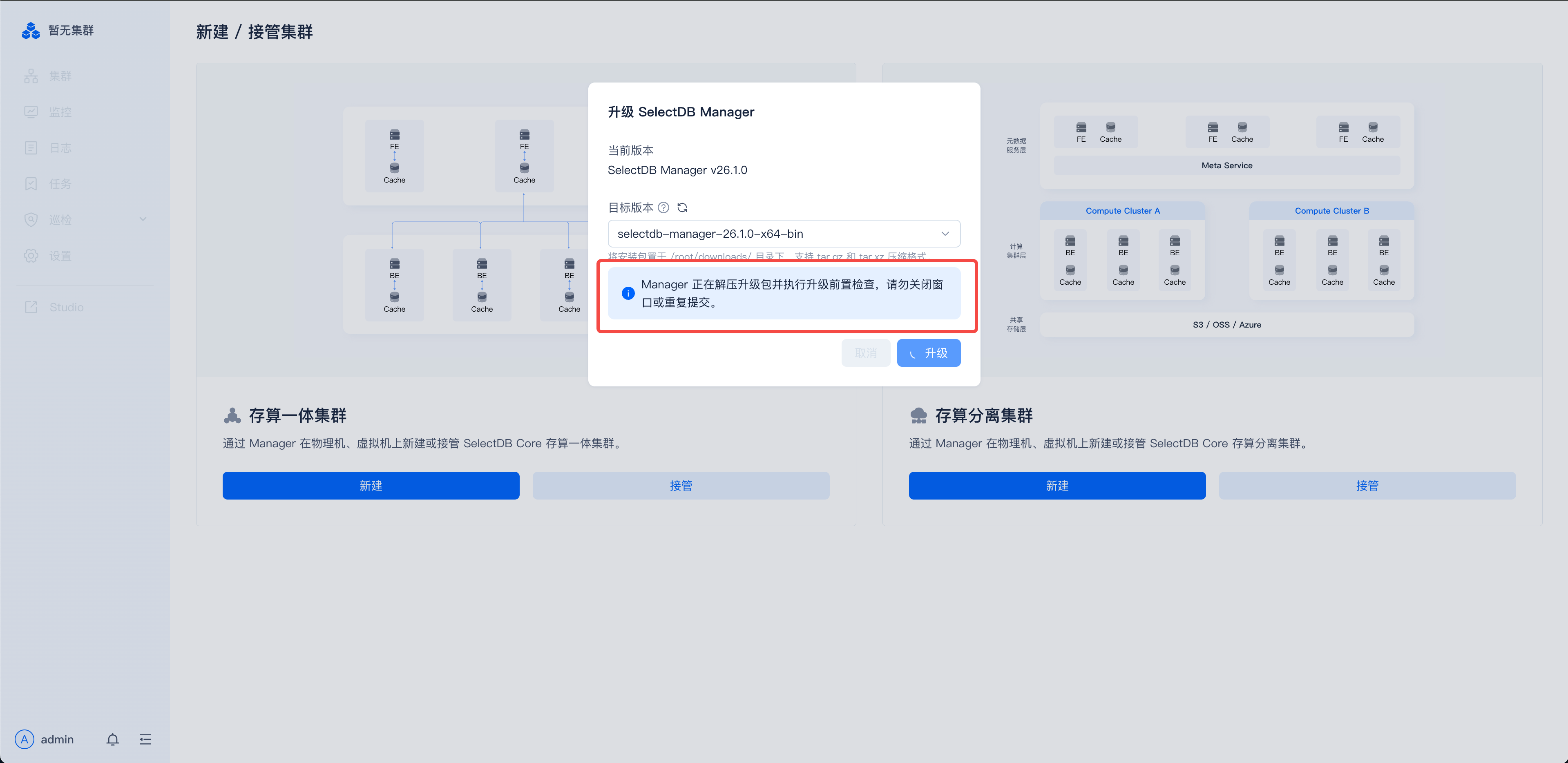Click the 存算分离集群 cloud icon
Image resolution: width=1568 pixels, height=763 pixels.
(918, 415)
